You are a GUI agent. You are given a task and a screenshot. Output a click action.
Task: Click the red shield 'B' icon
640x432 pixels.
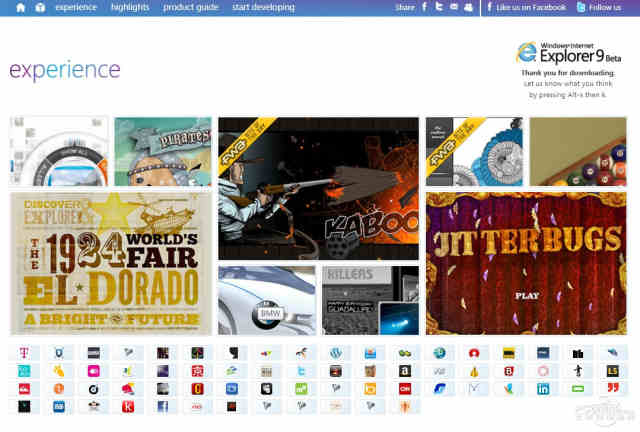(509, 371)
